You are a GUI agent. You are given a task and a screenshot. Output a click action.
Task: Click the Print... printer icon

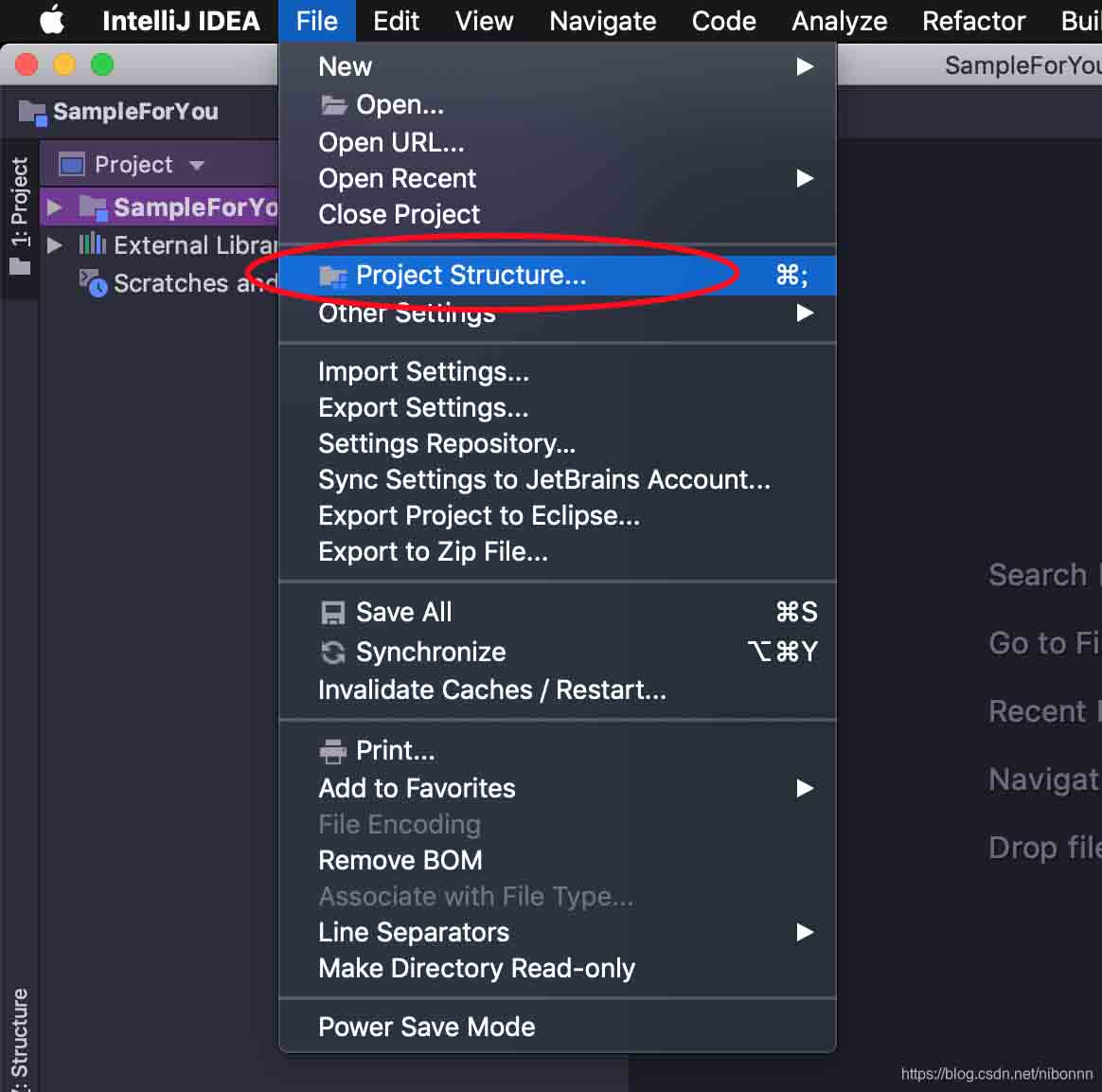[x=333, y=751]
